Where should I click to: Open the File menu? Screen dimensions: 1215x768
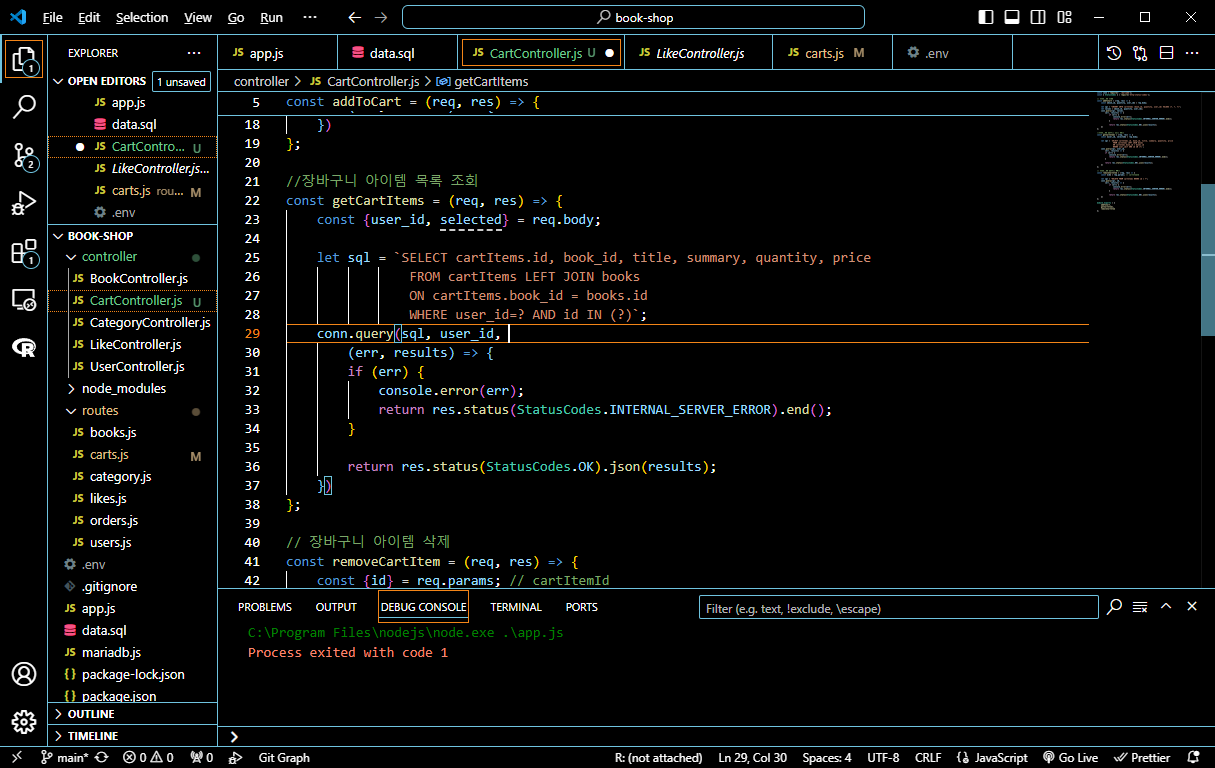tap(53, 17)
